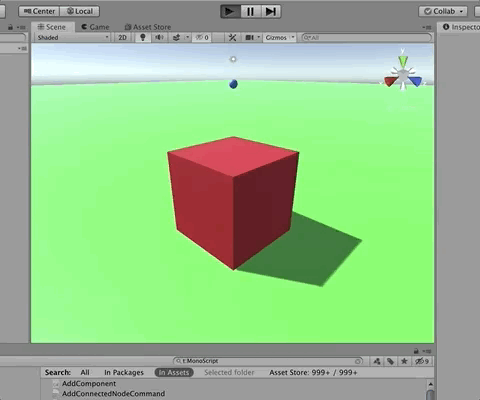Toggle scene lighting lightbulb icon
The image size is (480, 400).
pyautogui.click(x=143, y=37)
